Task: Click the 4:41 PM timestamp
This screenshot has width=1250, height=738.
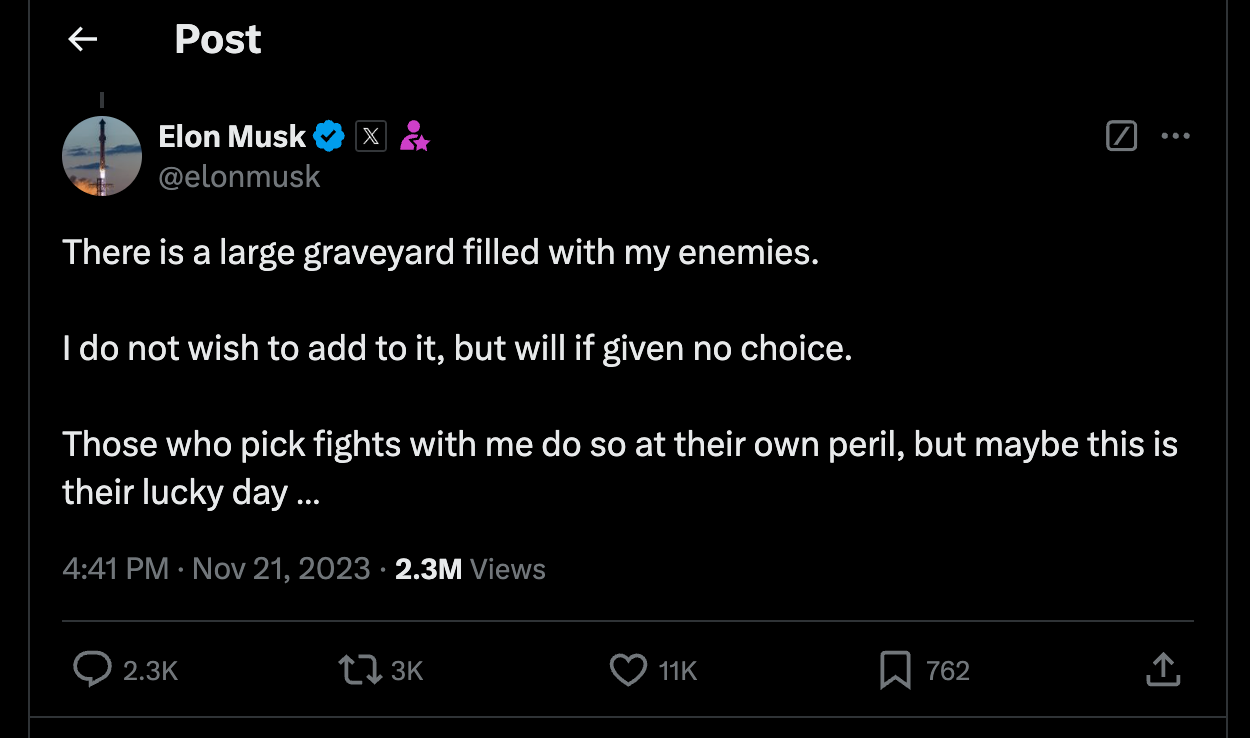Action: [115, 569]
